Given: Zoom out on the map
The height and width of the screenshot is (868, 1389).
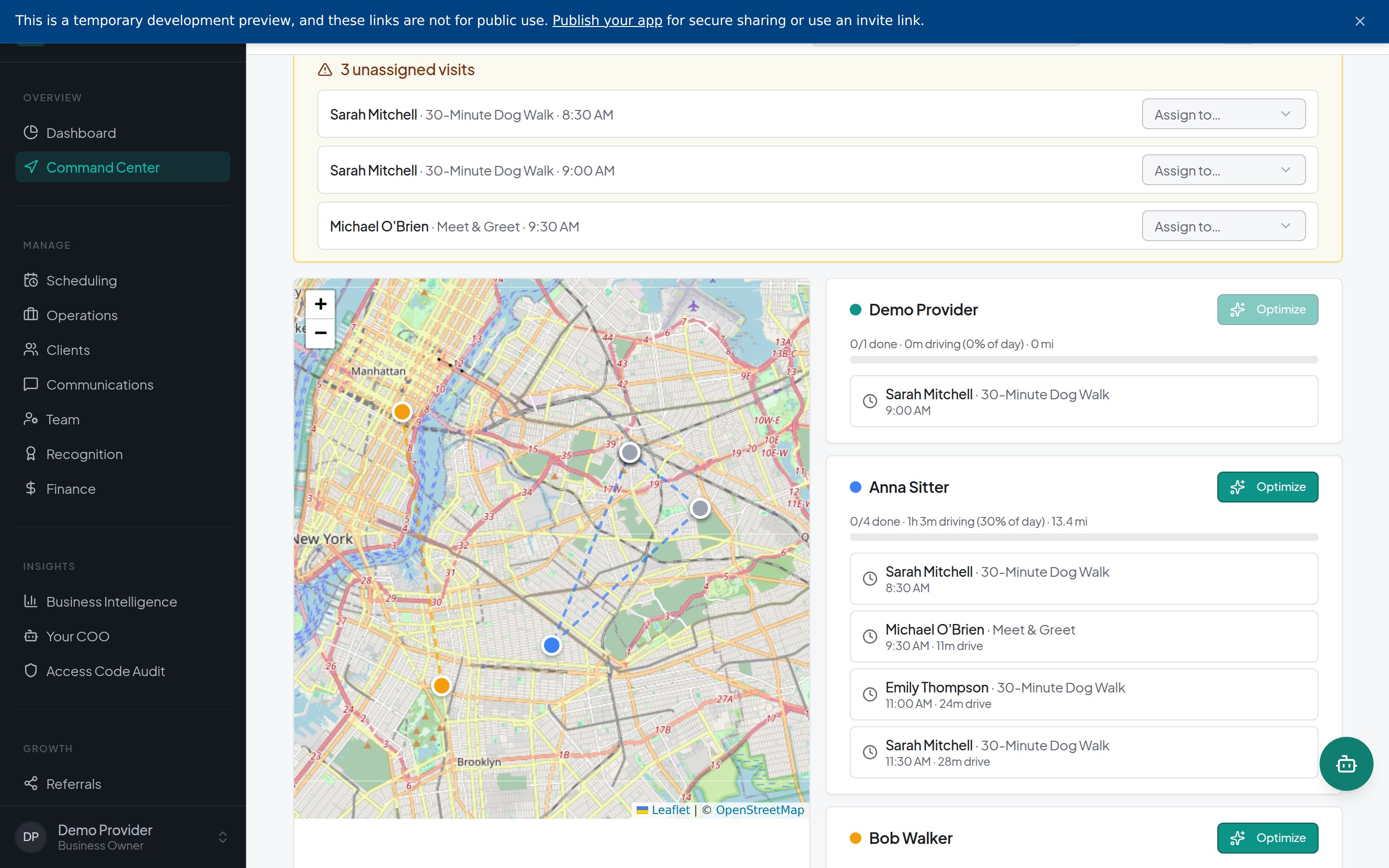Looking at the screenshot, I should (320, 333).
